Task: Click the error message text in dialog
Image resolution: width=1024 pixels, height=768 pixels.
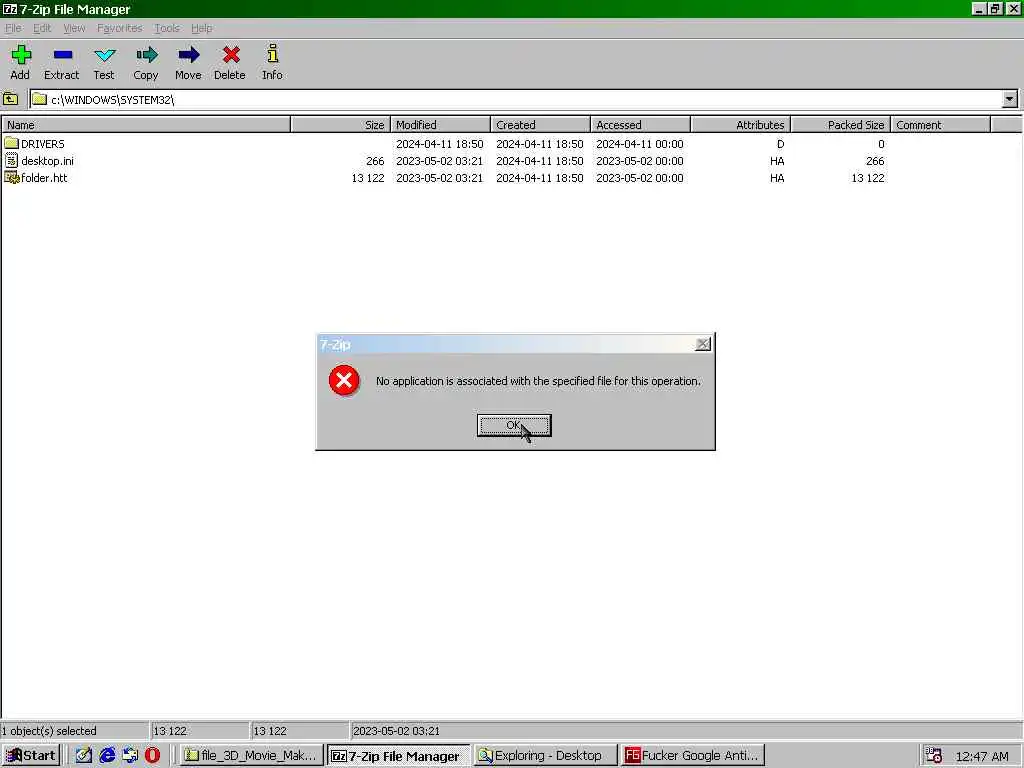Action: tap(538, 381)
